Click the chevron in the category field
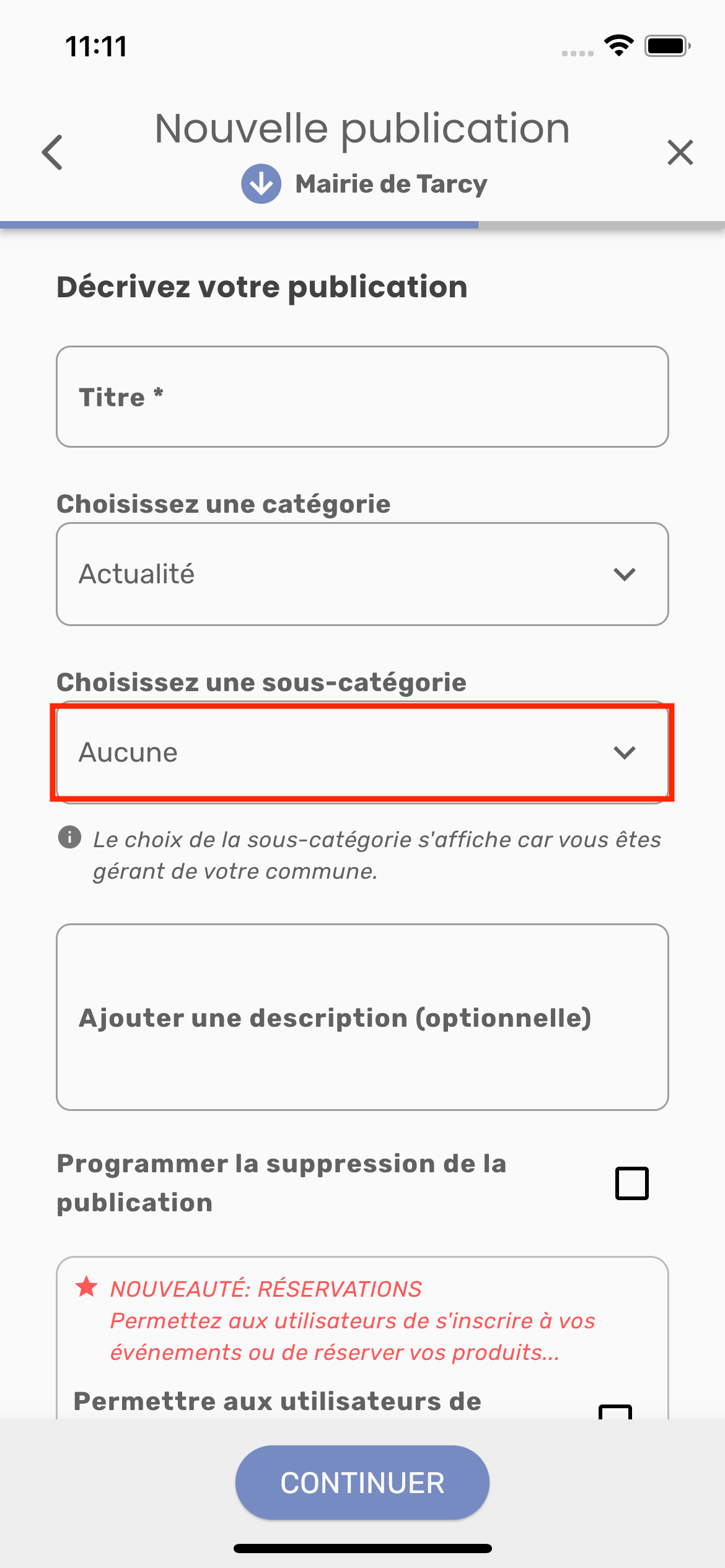Screen dimensions: 725x1568 [624, 575]
